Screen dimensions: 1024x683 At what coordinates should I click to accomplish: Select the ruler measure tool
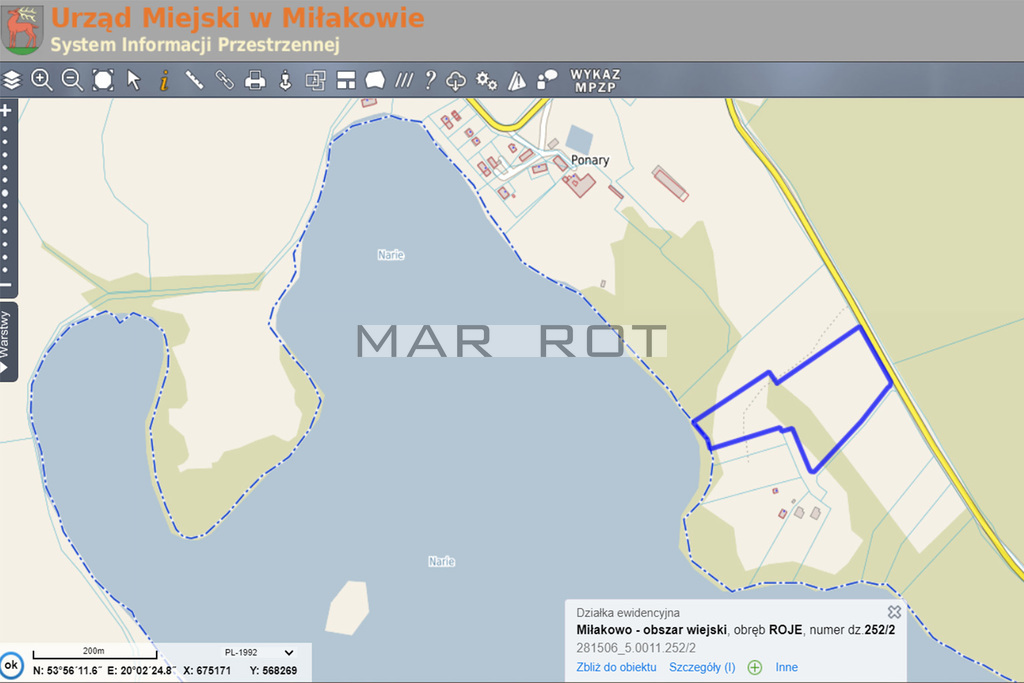(x=194, y=80)
